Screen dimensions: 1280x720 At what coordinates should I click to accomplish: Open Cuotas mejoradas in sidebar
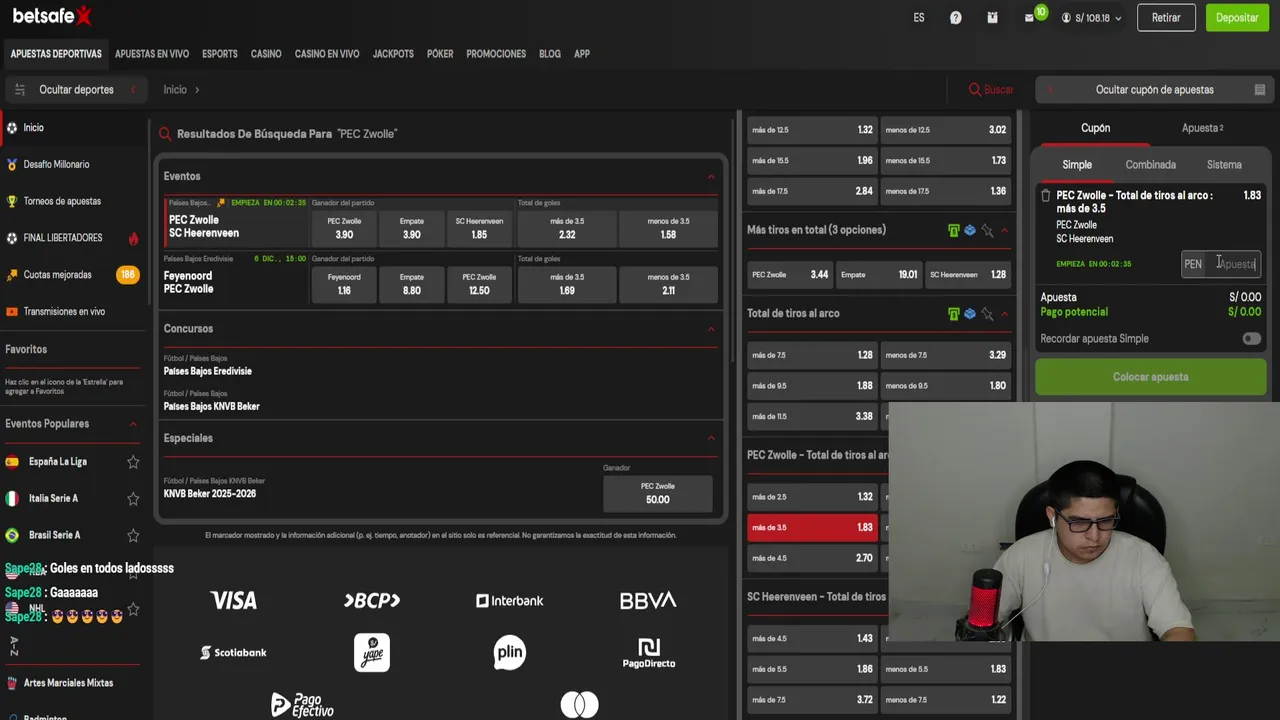point(57,275)
